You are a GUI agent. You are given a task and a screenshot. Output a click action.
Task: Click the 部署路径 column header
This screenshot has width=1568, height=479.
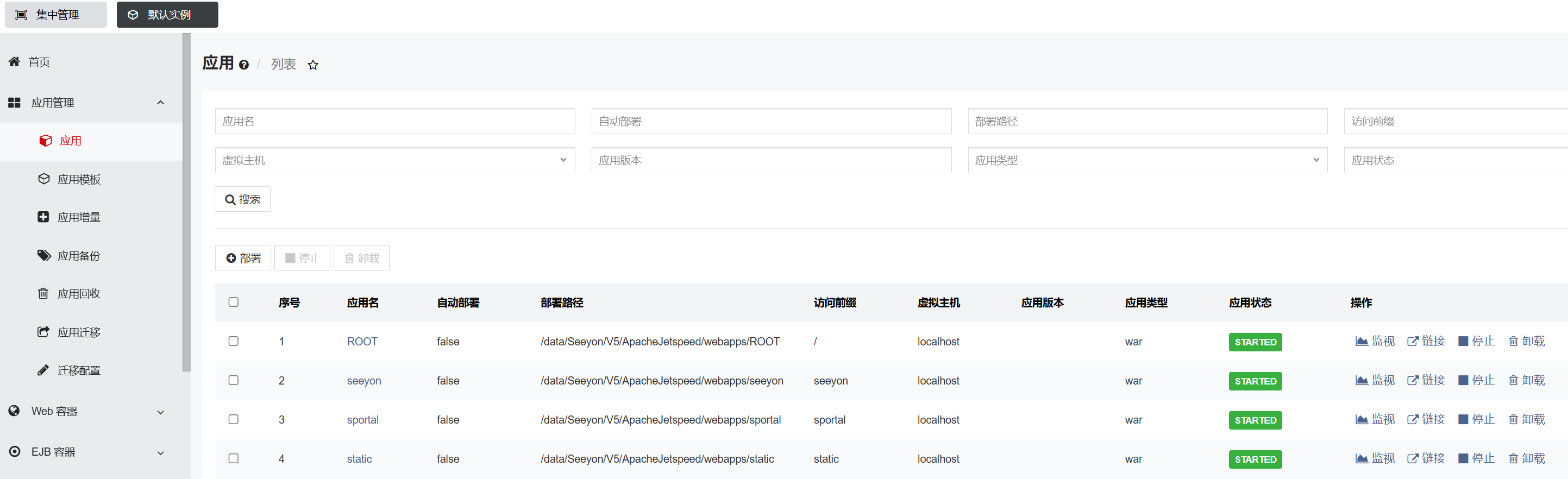pos(562,302)
